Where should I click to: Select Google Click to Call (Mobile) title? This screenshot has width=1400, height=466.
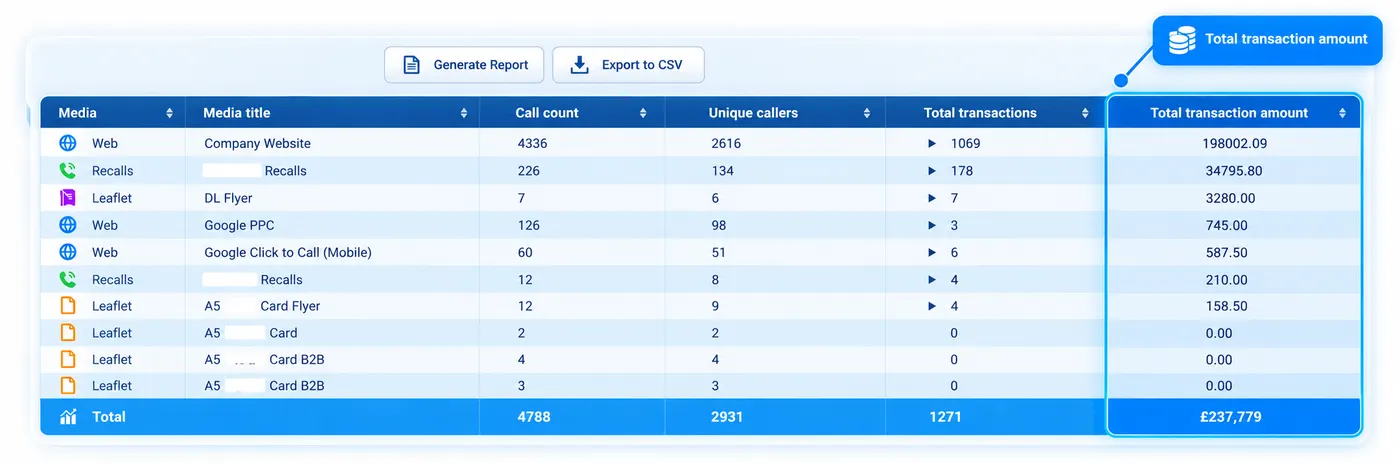tap(288, 253)
